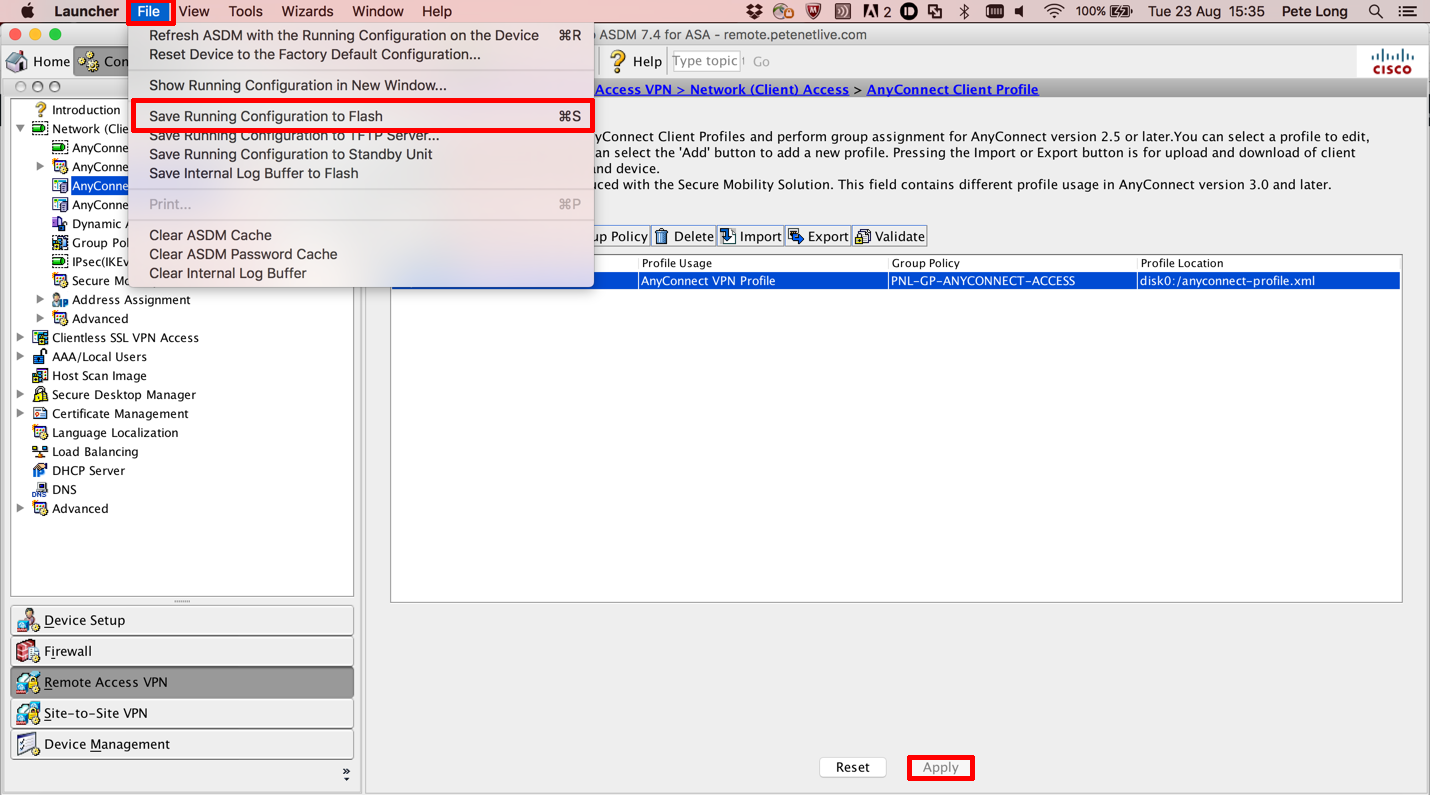Expand the Advanced node below DNS
The image size is (1430, 795).
click(20, 509)
